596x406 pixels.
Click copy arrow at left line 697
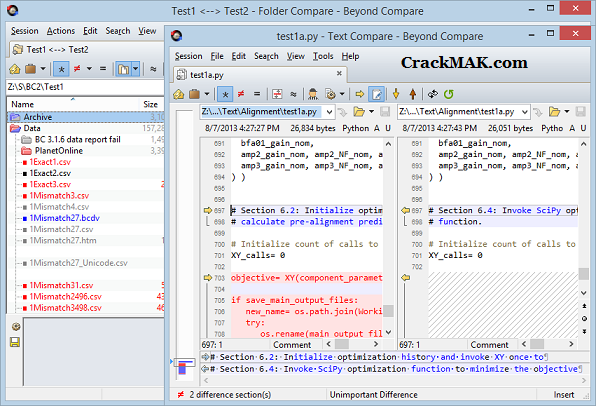point(208,210)
